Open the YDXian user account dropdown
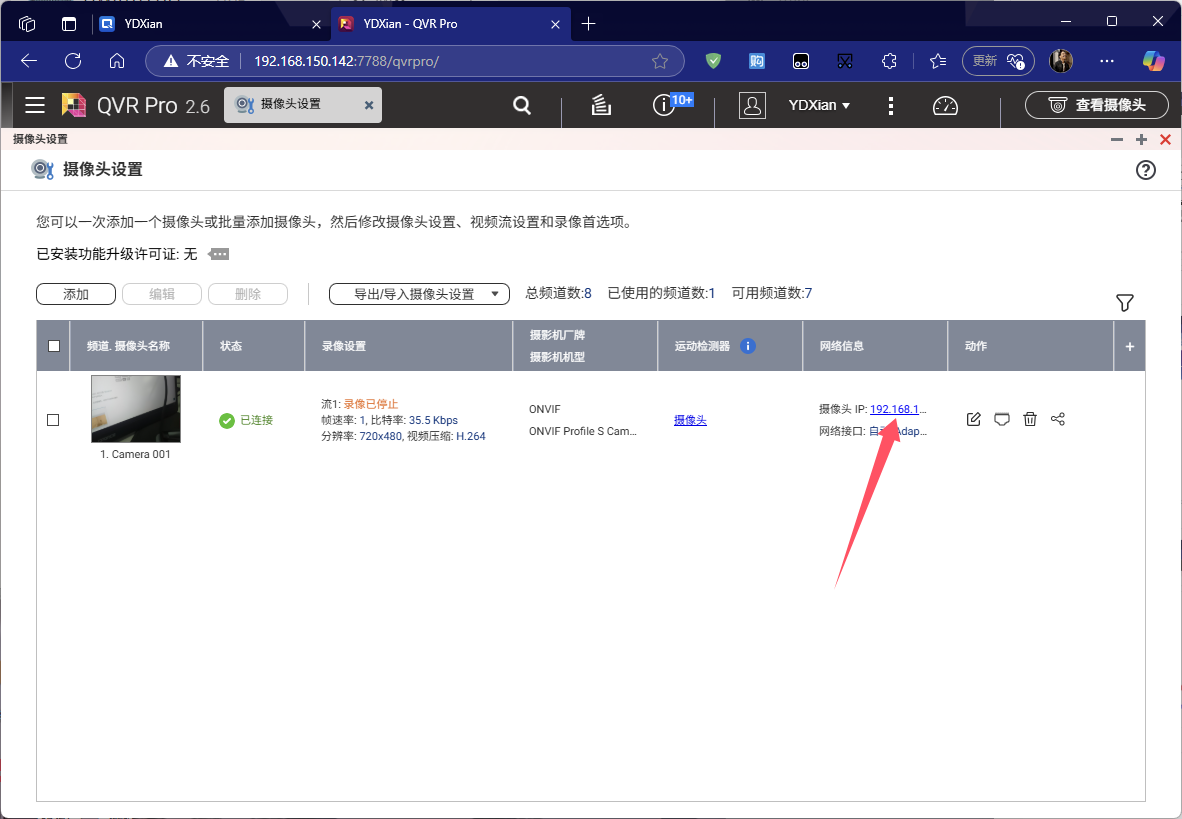 pyautogui.click(x=818, y=106)
